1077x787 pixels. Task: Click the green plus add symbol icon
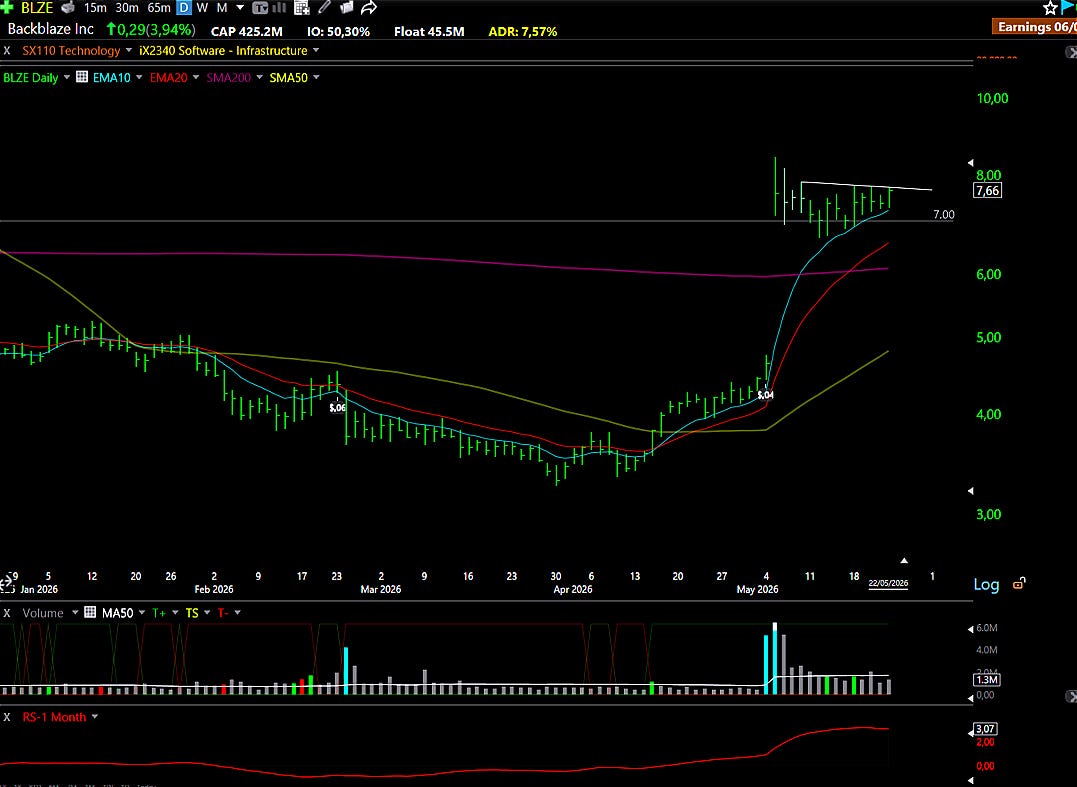(x=6, y=8)
